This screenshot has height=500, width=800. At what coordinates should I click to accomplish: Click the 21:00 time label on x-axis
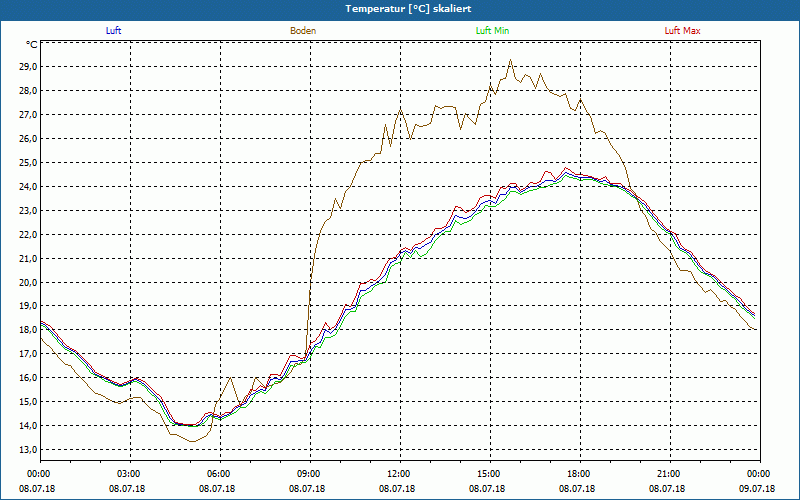pos(670,474)
